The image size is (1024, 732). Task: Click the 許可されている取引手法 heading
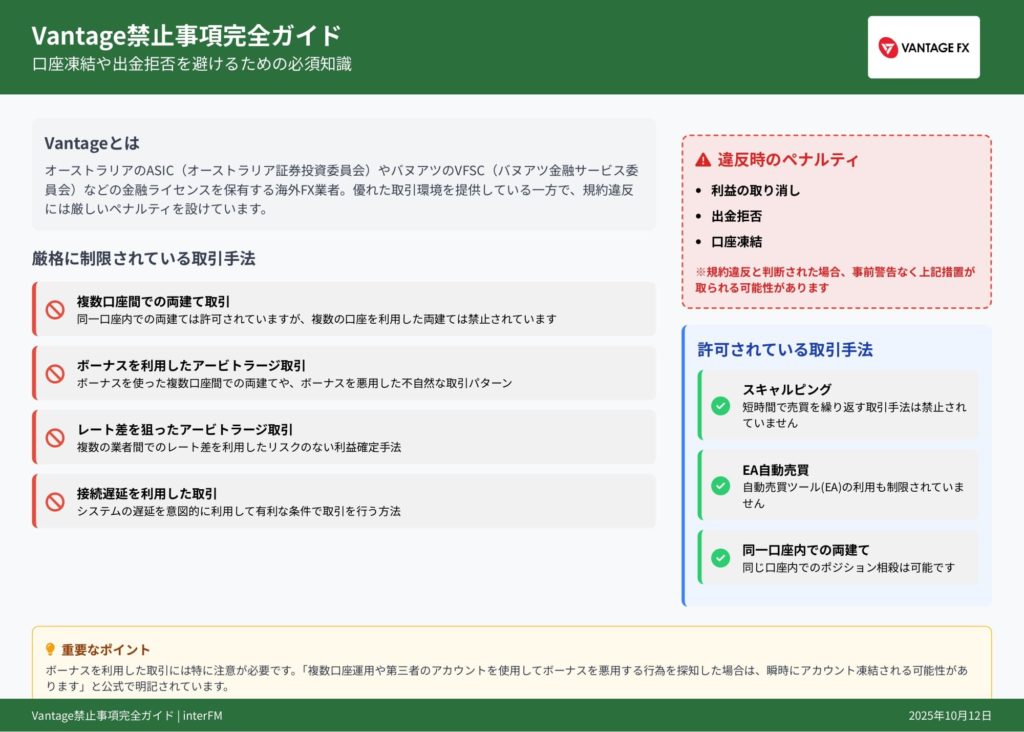(x=785, y=349)
